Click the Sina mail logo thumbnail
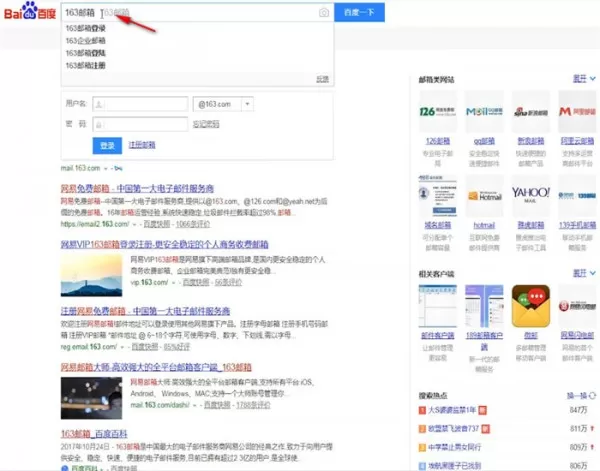 pos(531,112)
